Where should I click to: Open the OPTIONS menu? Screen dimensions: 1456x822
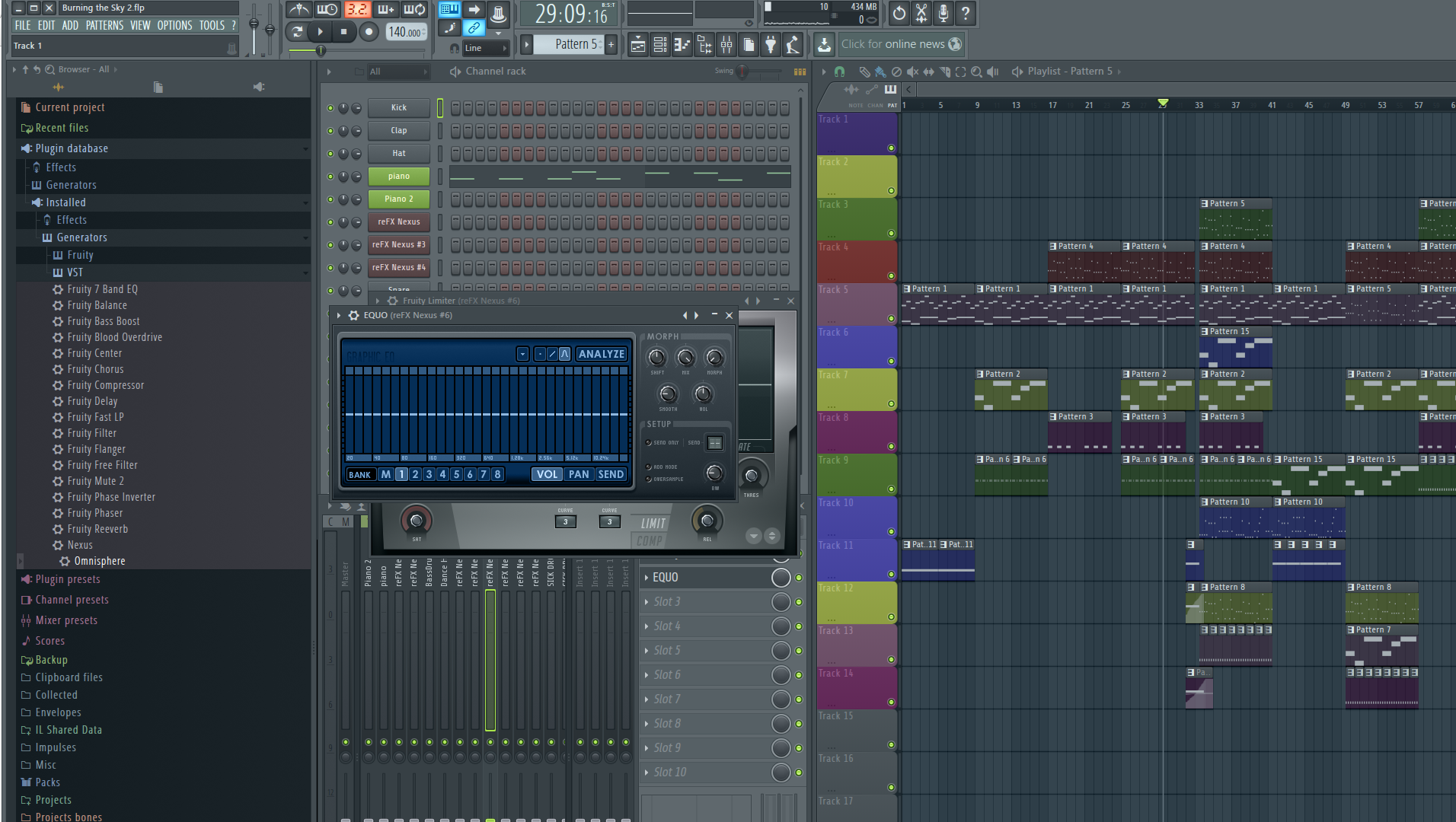tap(174, 25)
